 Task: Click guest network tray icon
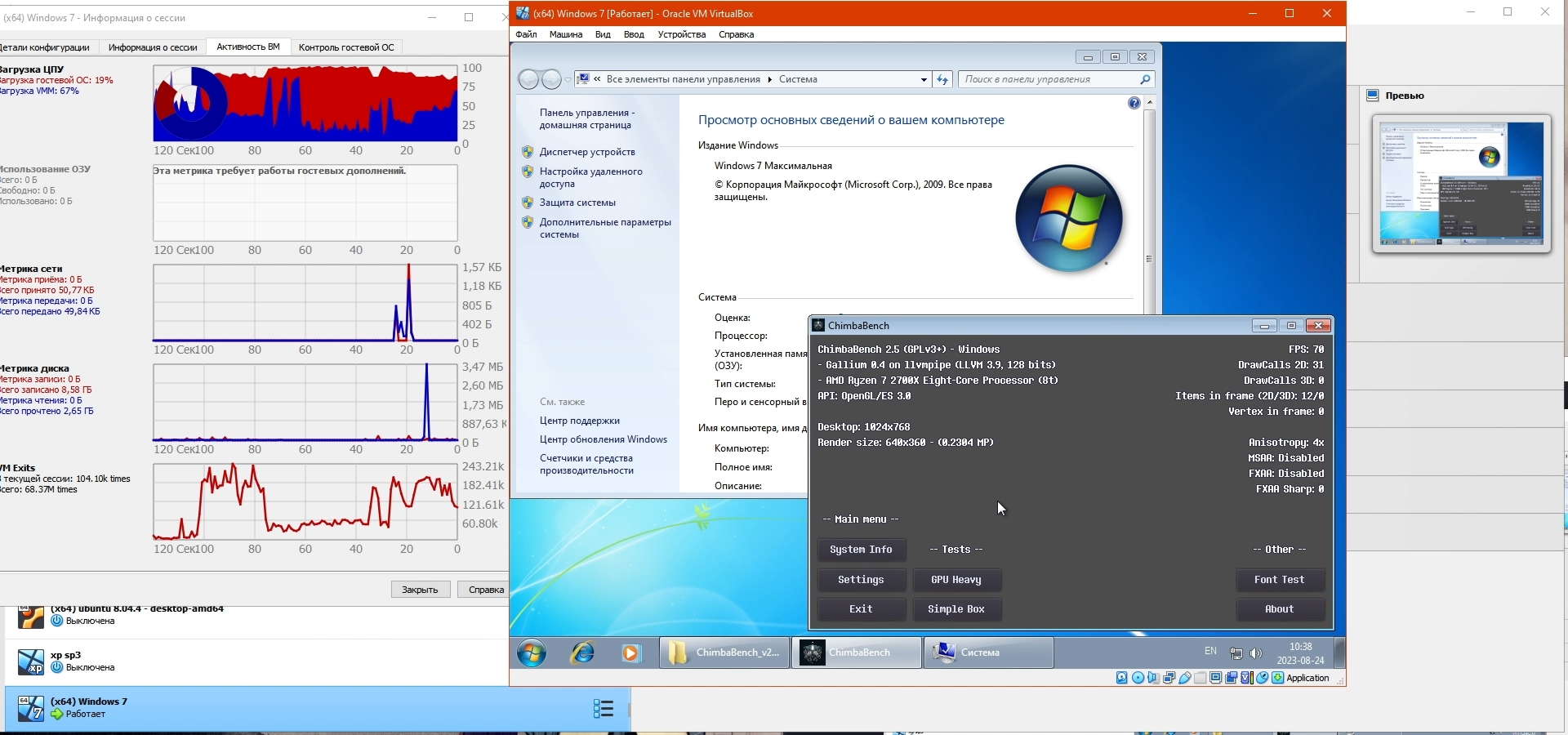[1236, 653]
